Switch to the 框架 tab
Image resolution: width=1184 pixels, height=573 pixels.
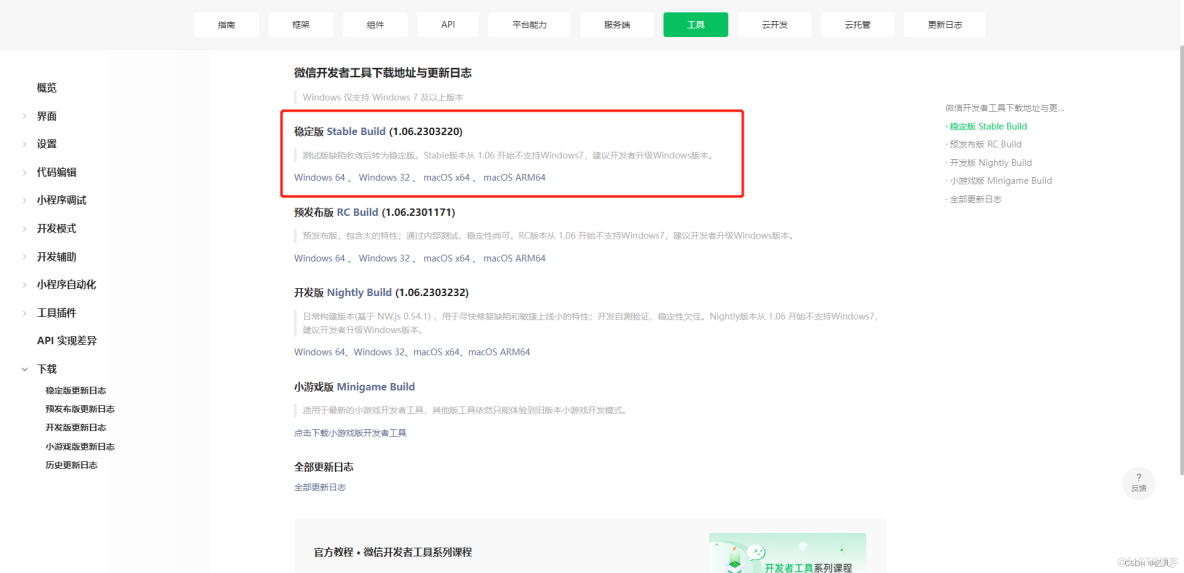(x=301, y=25)
